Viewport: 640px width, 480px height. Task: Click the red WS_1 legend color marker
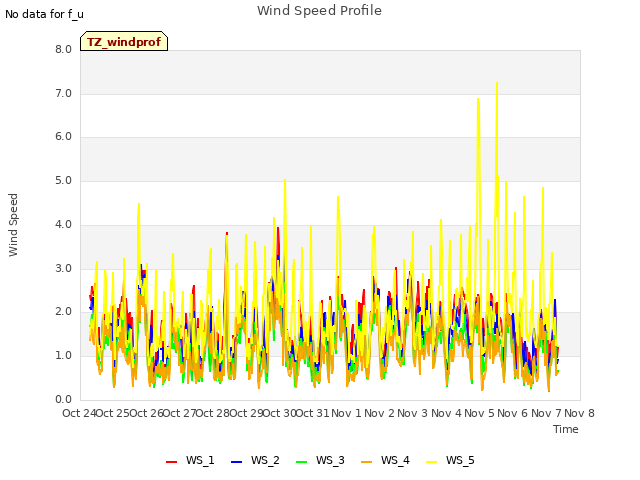pos(171,462)
